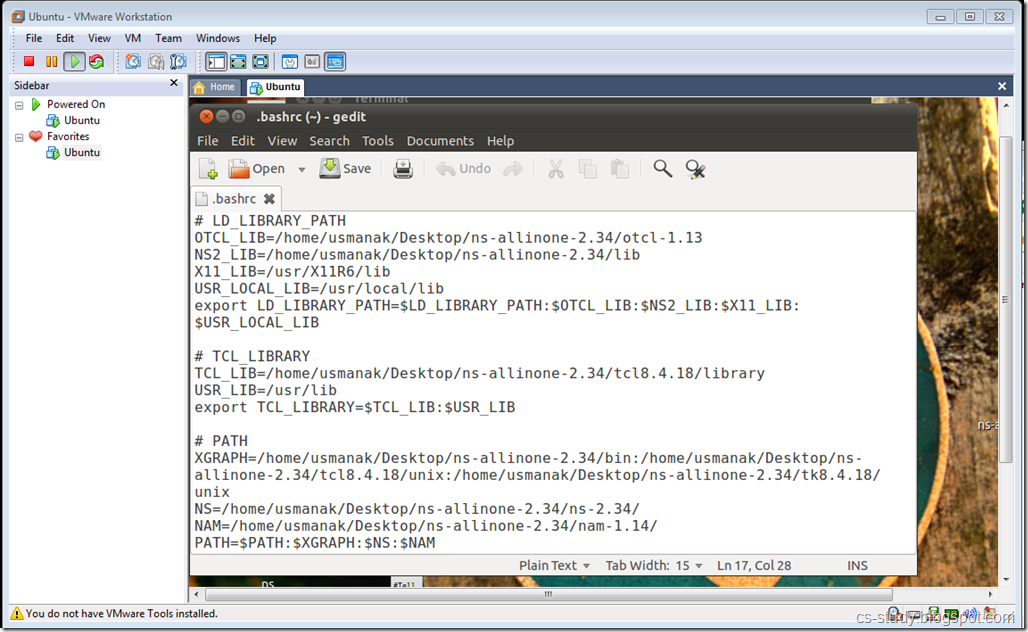Switch to the Home tab

(x=215, y=87)
